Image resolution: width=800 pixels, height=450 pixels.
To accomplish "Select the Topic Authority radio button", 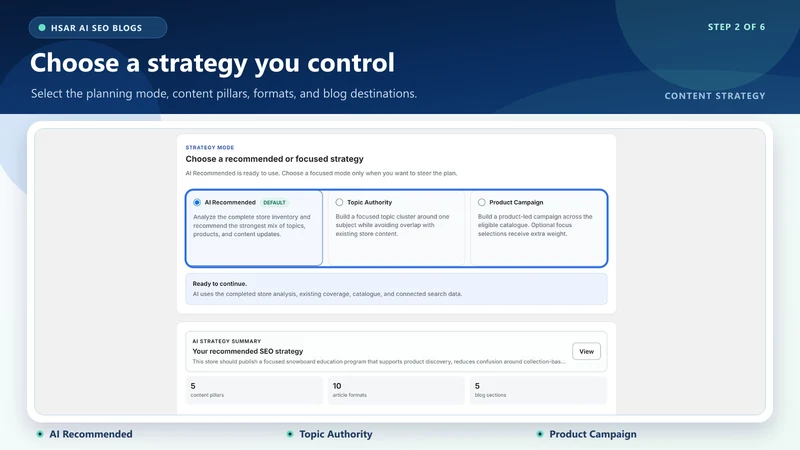I will [339, 203].
